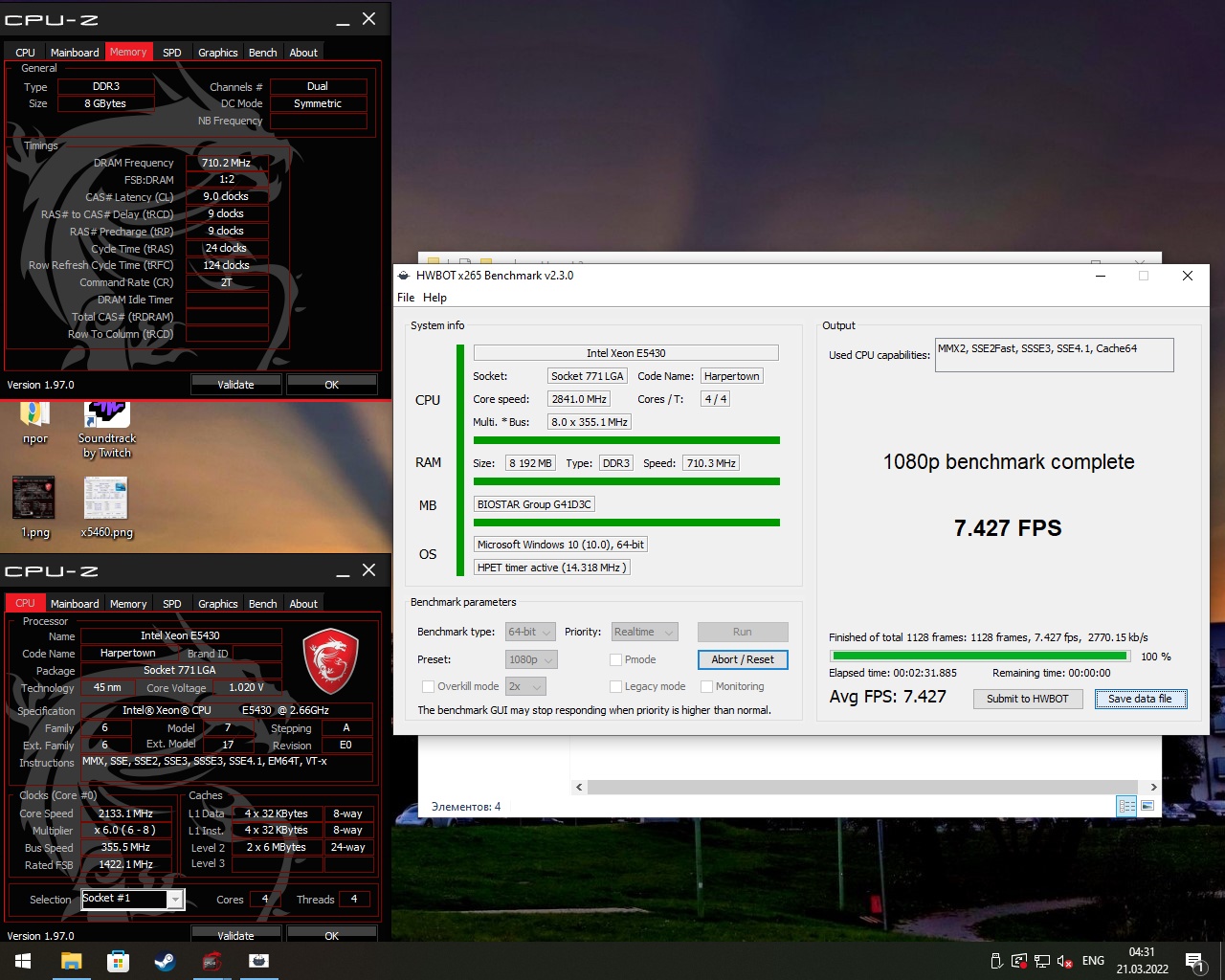The width and height of the screenshot is (1225, 980).
Task: Open the Overkill 2x dropdown
Action: 525,686
